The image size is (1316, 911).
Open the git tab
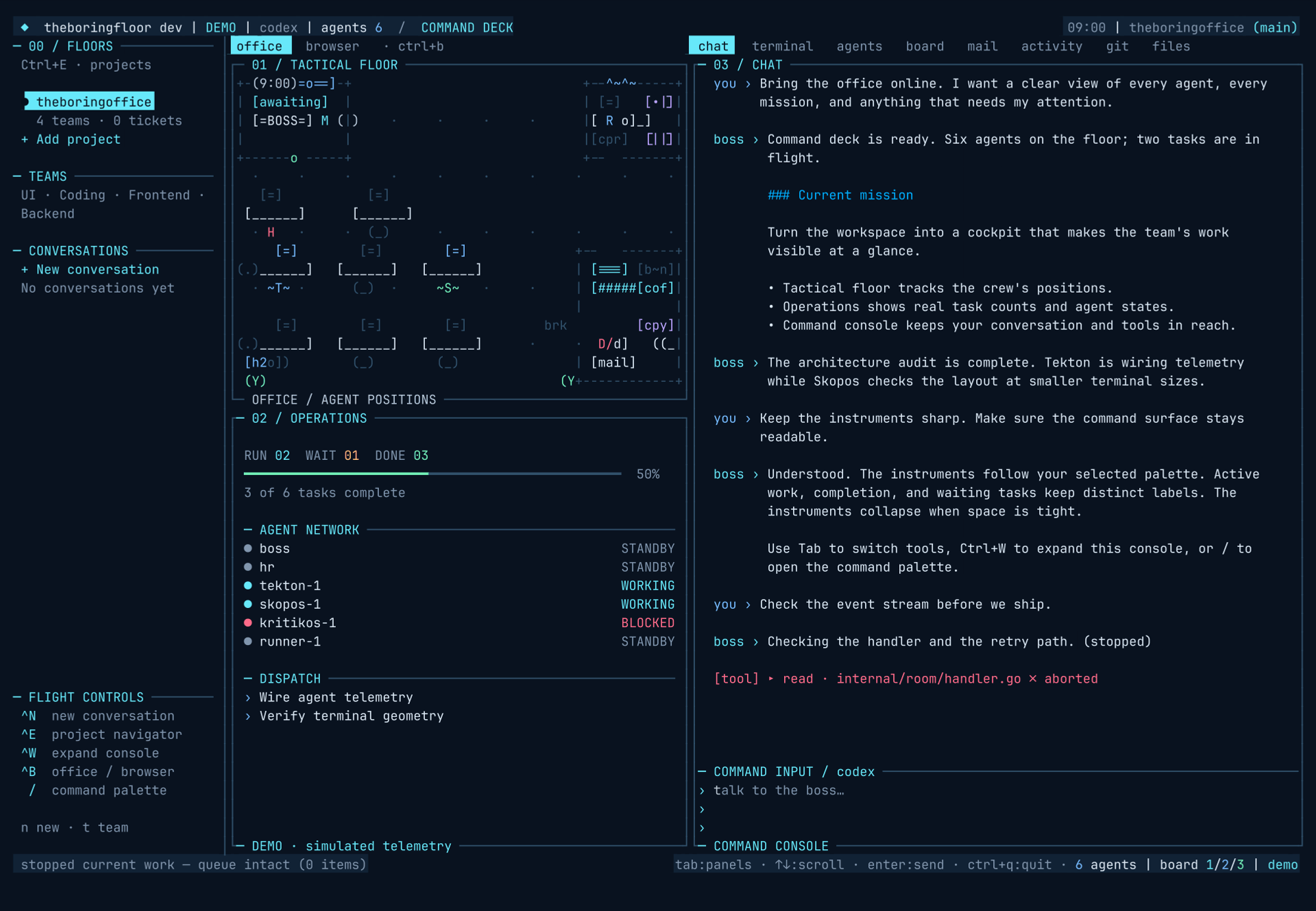1117,46
